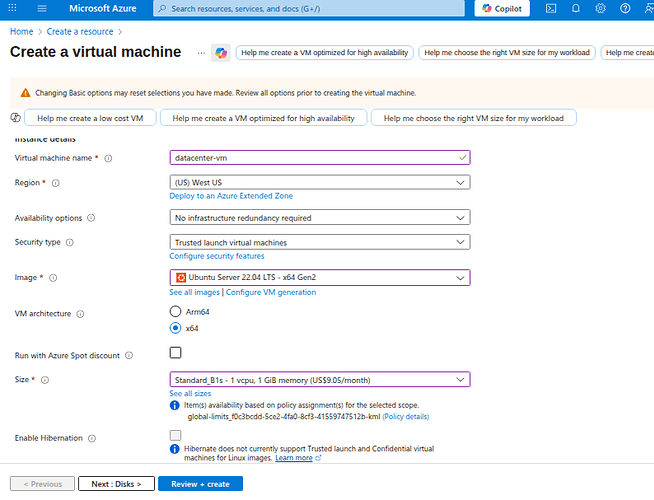Image resolution: width=654 pixels, height=500 pixels.
Task: Open portal settings gear
Action: (599, 9)
